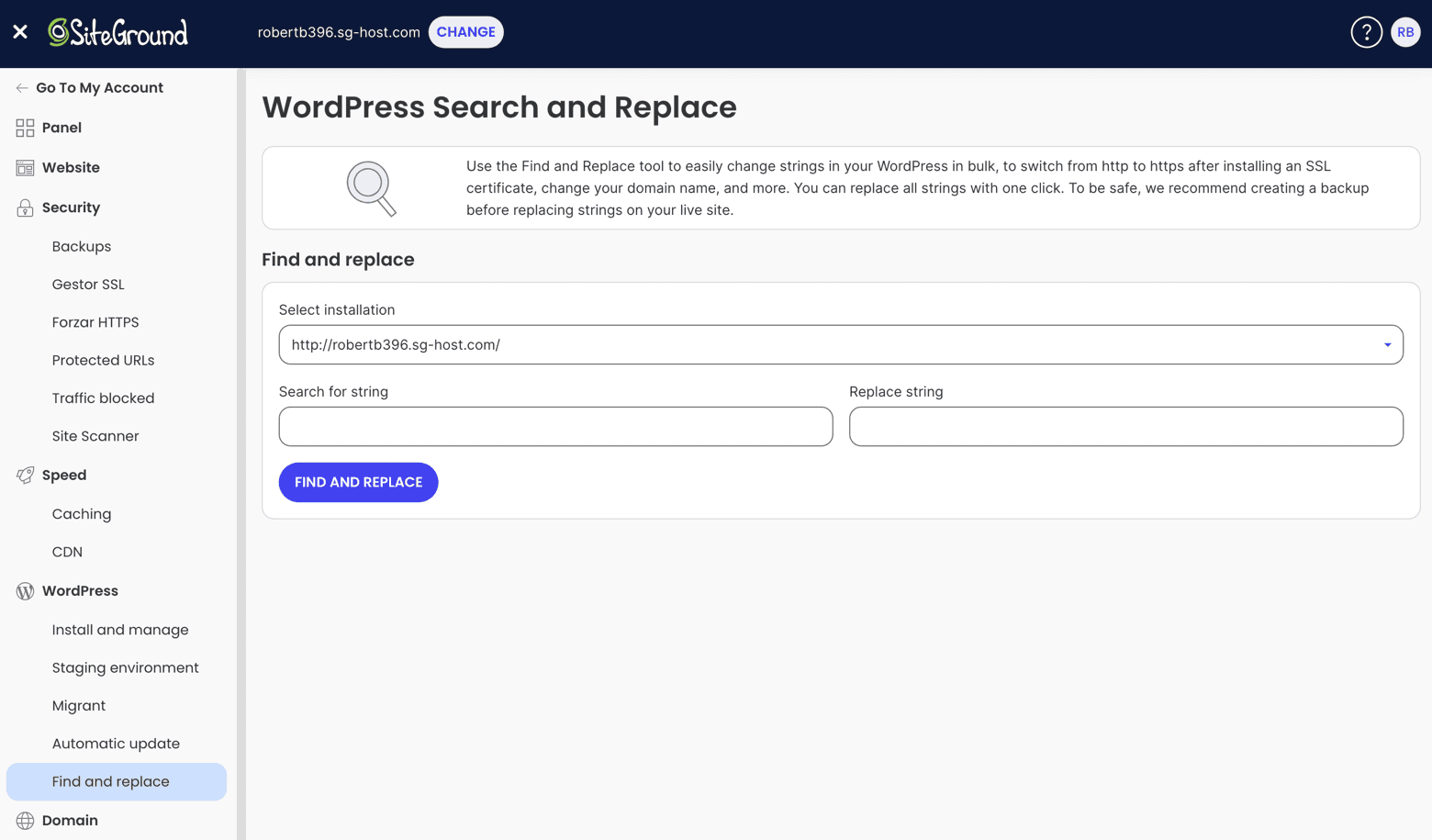Click the installation dropdown arrow

click(1387, 345)
